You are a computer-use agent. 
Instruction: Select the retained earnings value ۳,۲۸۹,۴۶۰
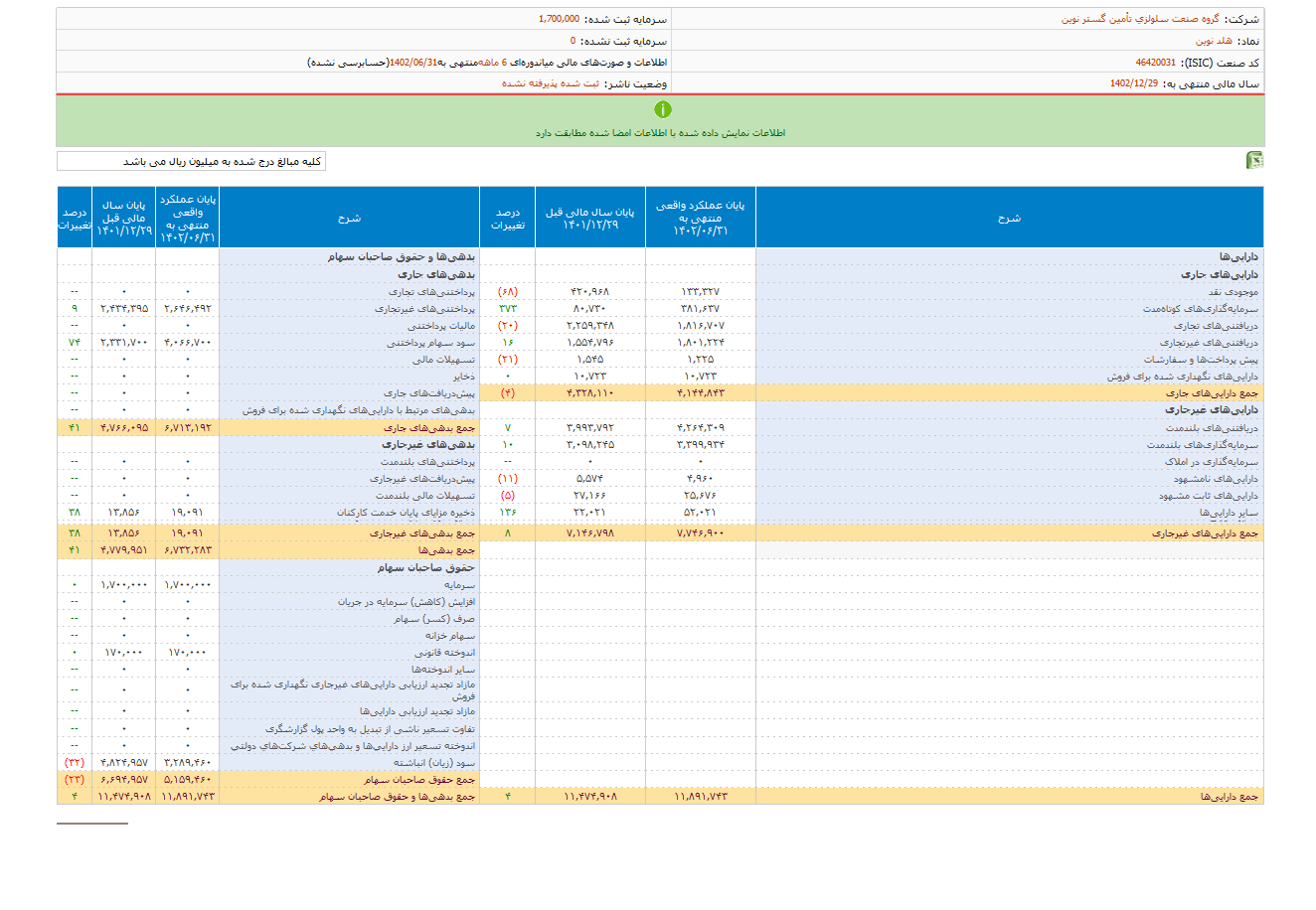coord(188,763)
